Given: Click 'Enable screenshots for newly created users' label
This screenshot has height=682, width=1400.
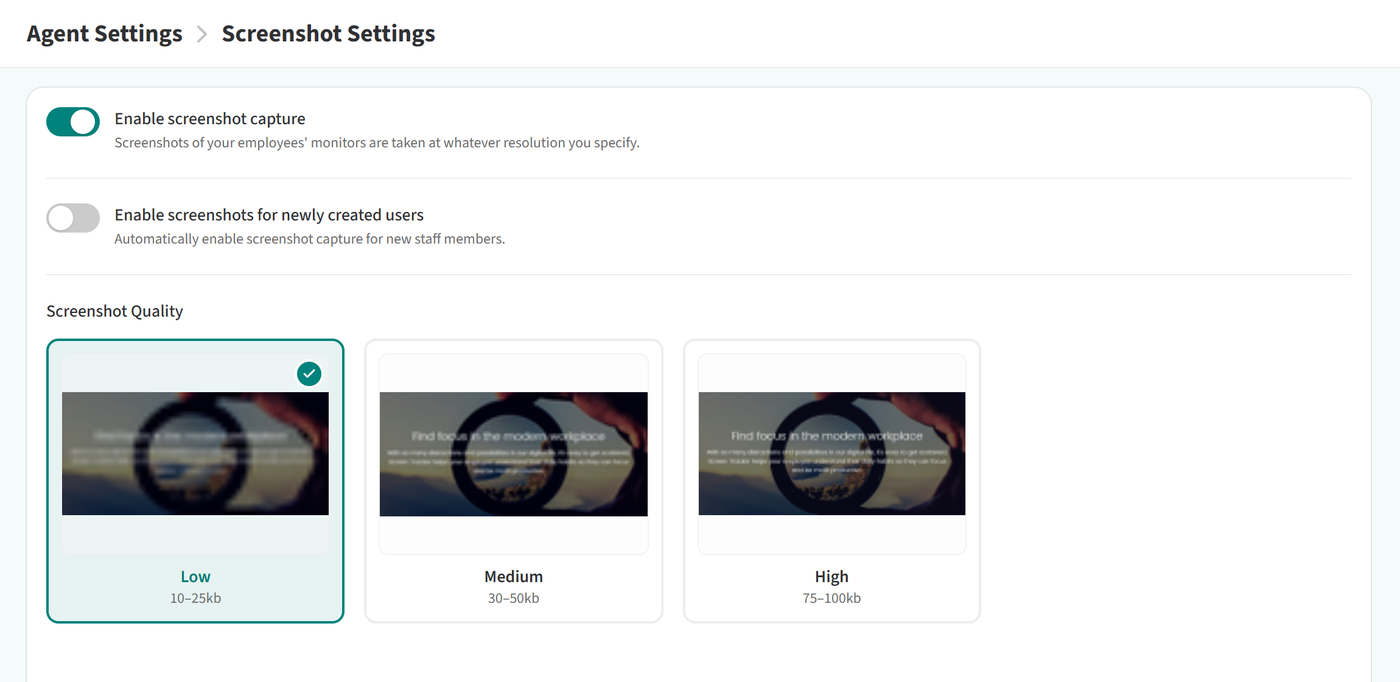Looking at the screenshot, I should click(269, 215).
